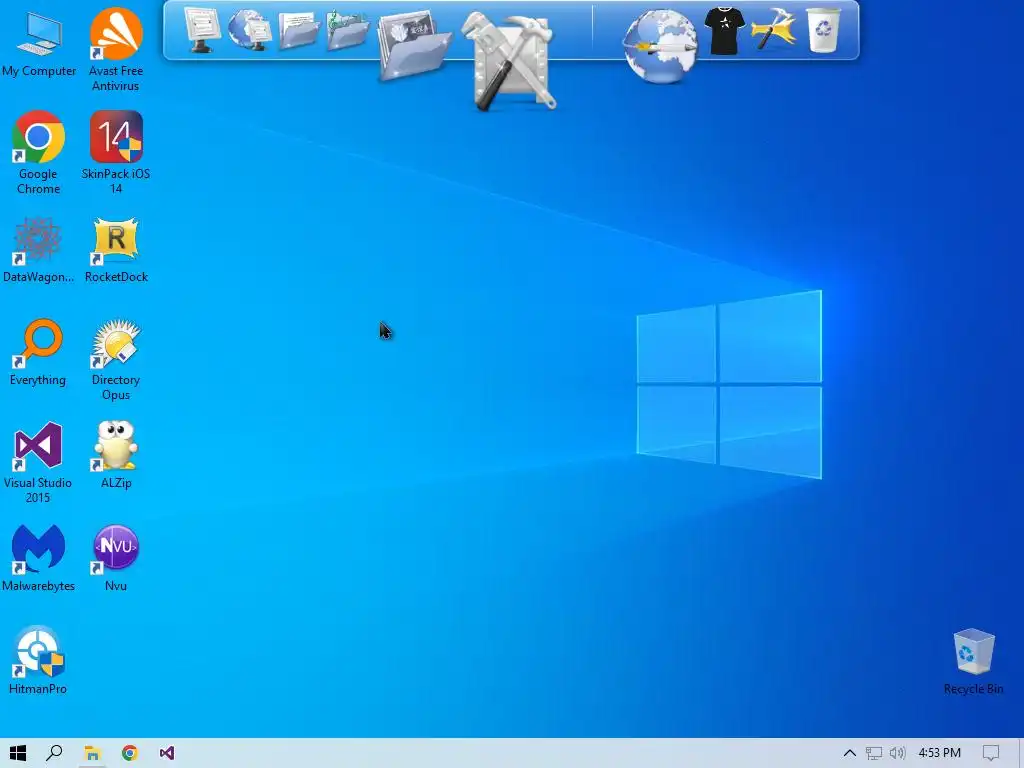Select the Malwarebytes desktop shortcut
This screenshot has width=1024, height=768.
coord(38,558)
